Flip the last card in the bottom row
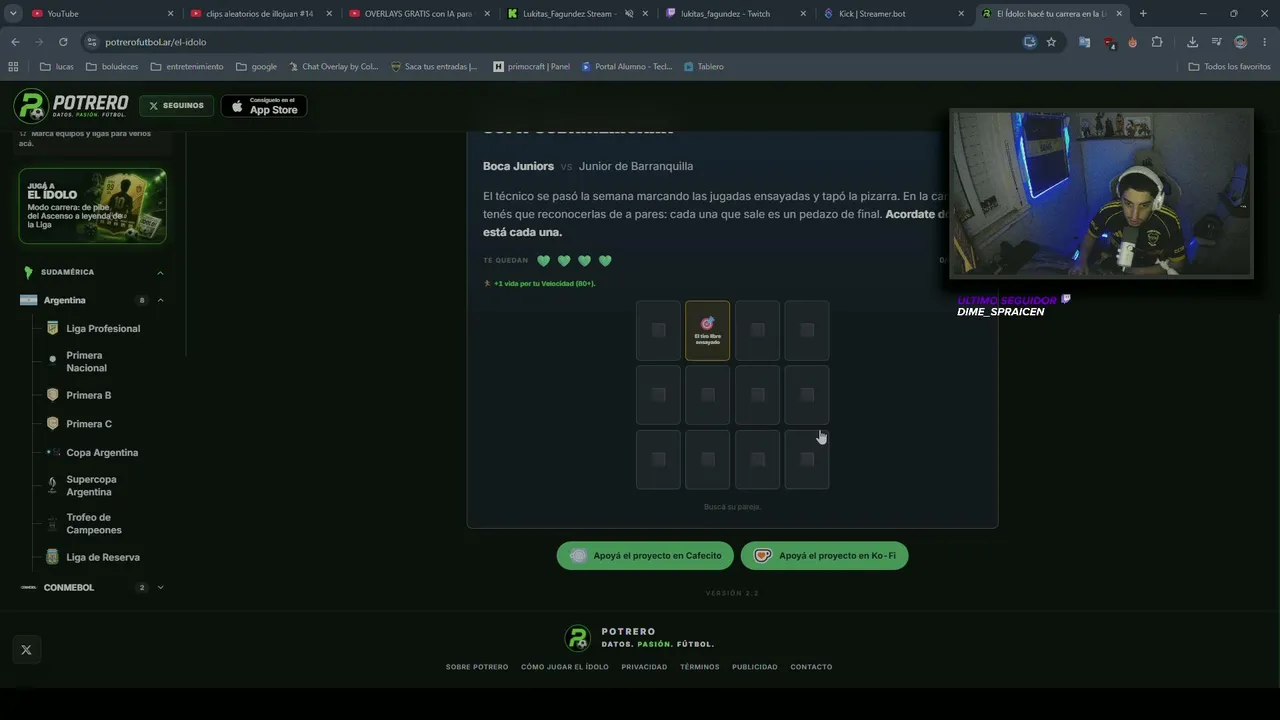 [807, 460]
